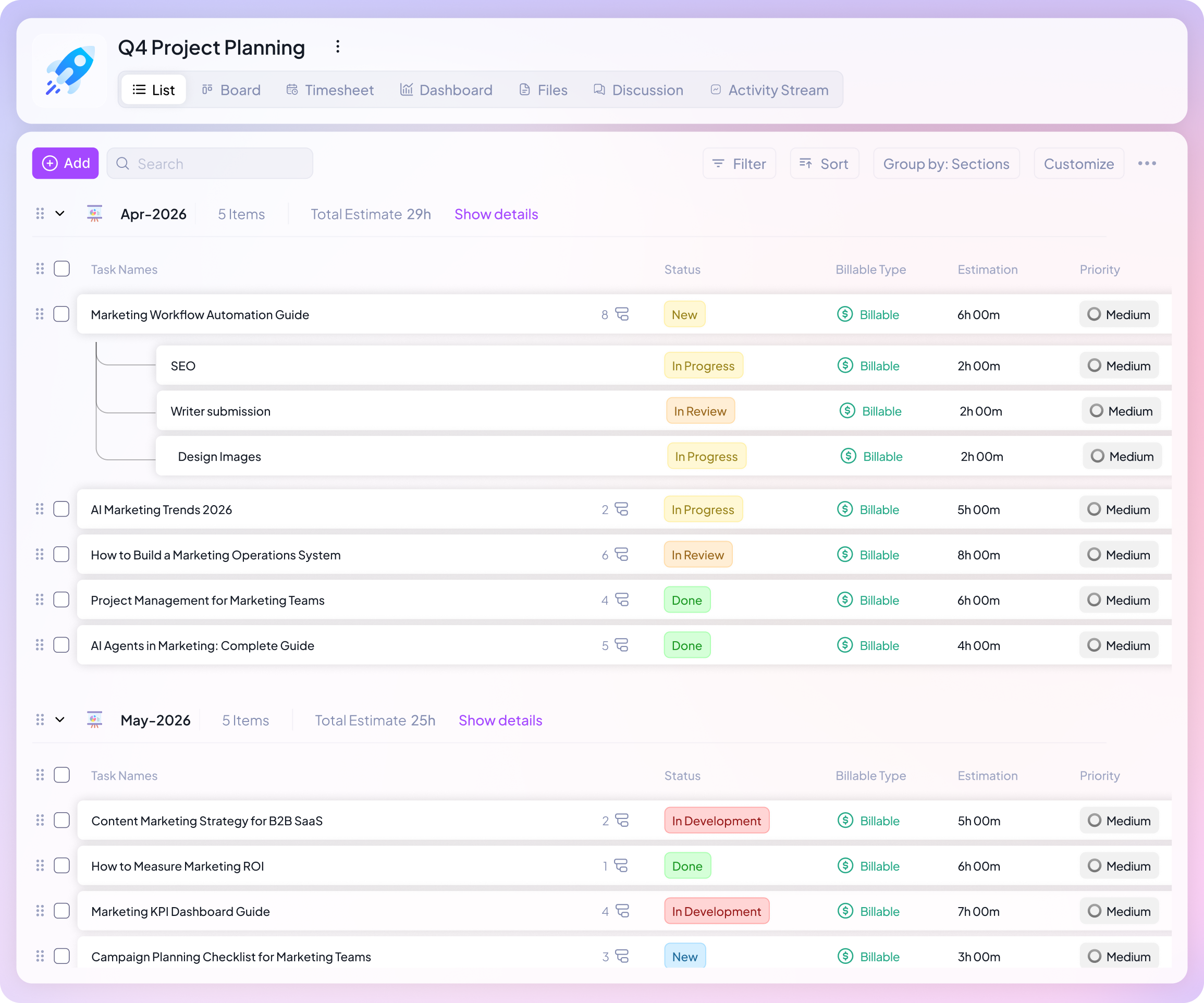Screen dimensions: 1204x1003
Task: Click the Apr-2026 section presentation icon
Action: (x=95, y=213)
